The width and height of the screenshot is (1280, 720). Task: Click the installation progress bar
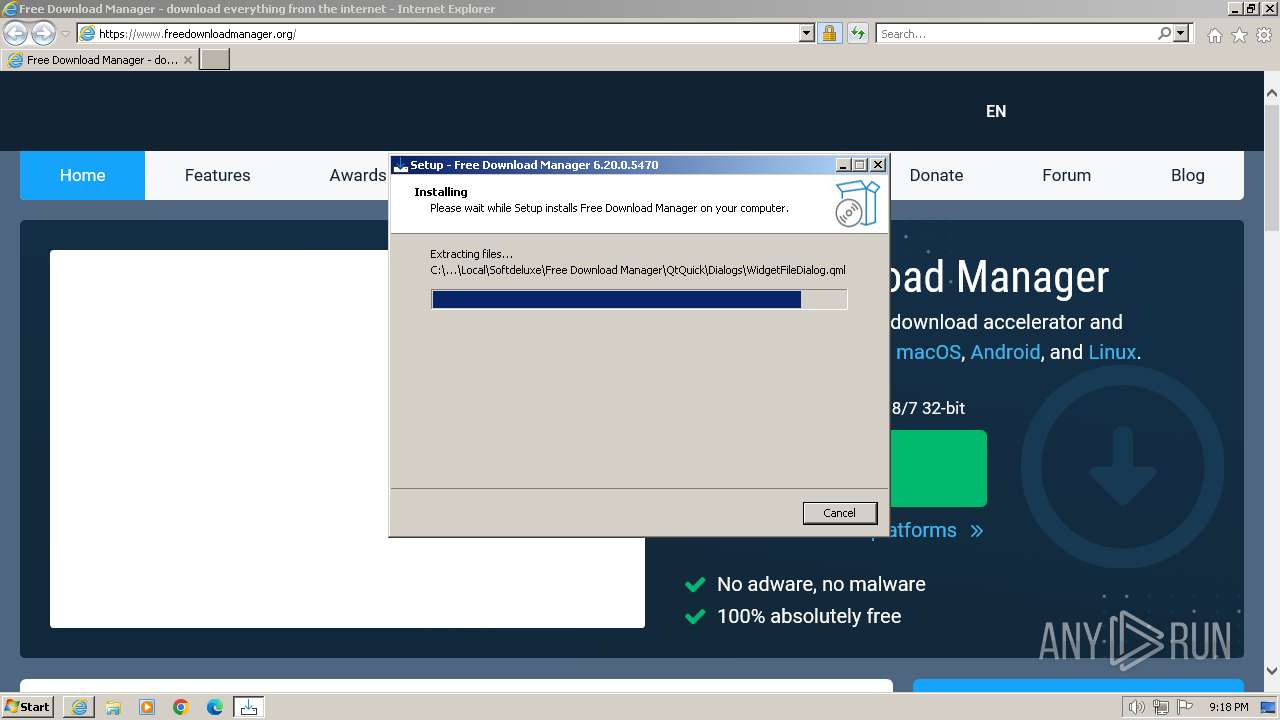click(639, 299)
